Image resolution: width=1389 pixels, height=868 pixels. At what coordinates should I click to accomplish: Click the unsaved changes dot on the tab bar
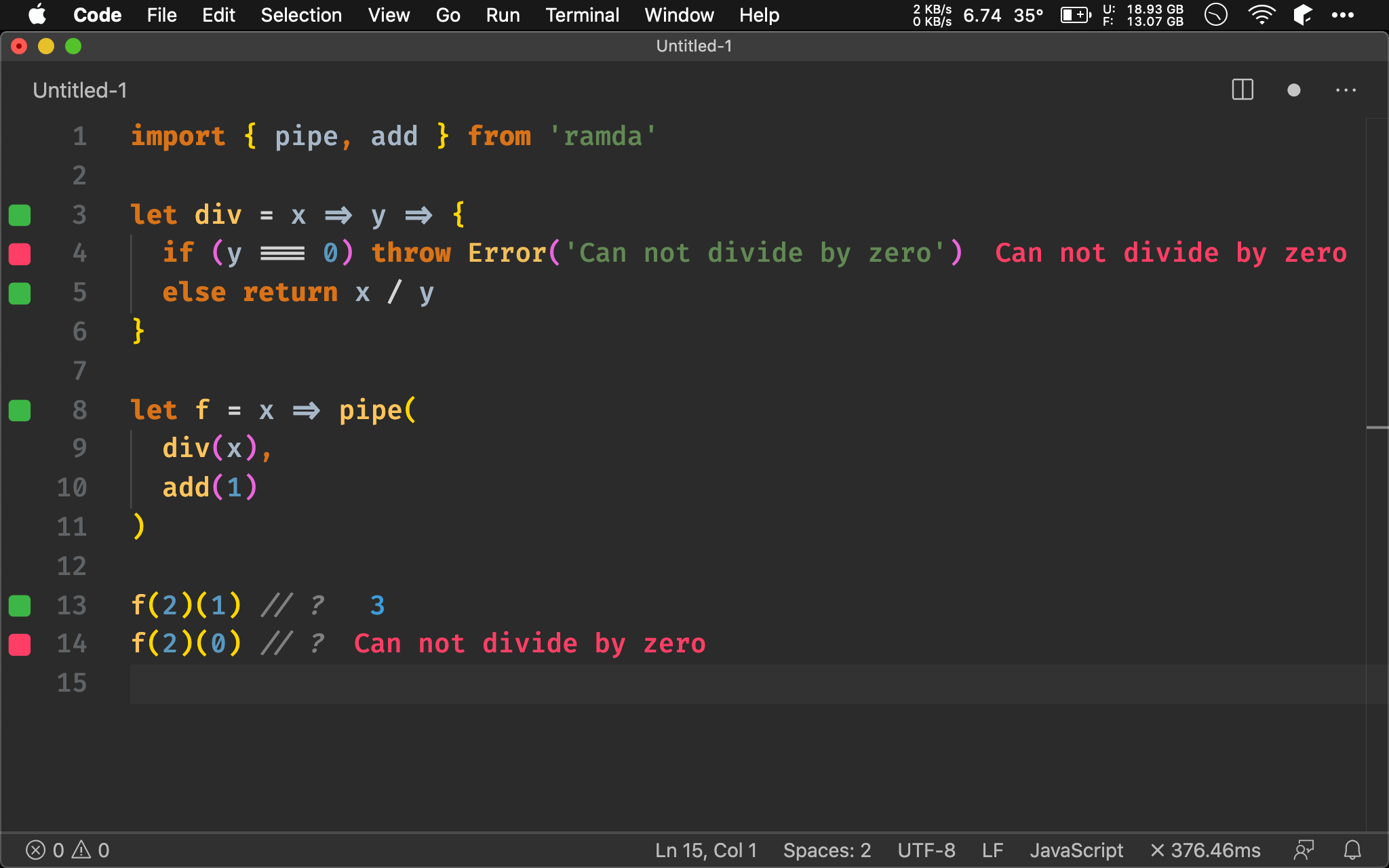pyautogui.click(x=1293, y=90)
